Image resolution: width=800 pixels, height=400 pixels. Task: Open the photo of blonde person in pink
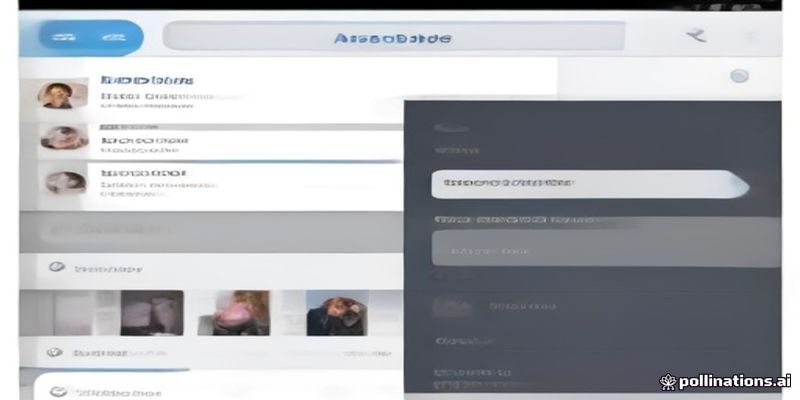[x=233, y=313]
